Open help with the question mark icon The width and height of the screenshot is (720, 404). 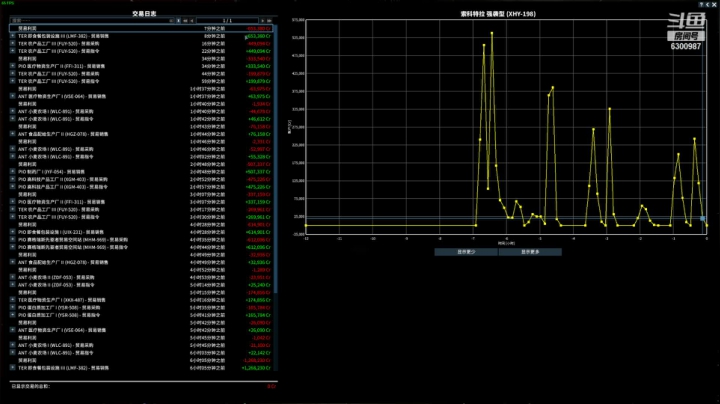701,4
